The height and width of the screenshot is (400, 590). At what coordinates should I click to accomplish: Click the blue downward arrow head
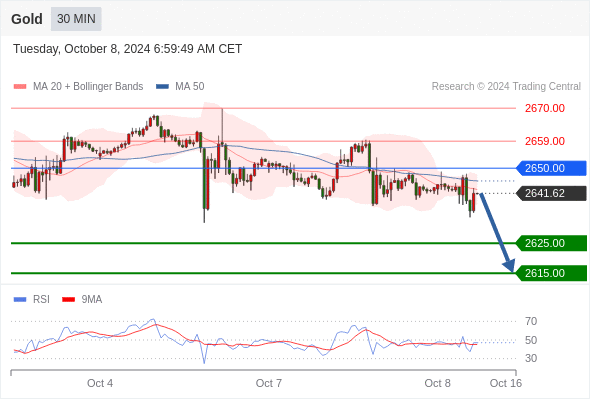[509, 265]
